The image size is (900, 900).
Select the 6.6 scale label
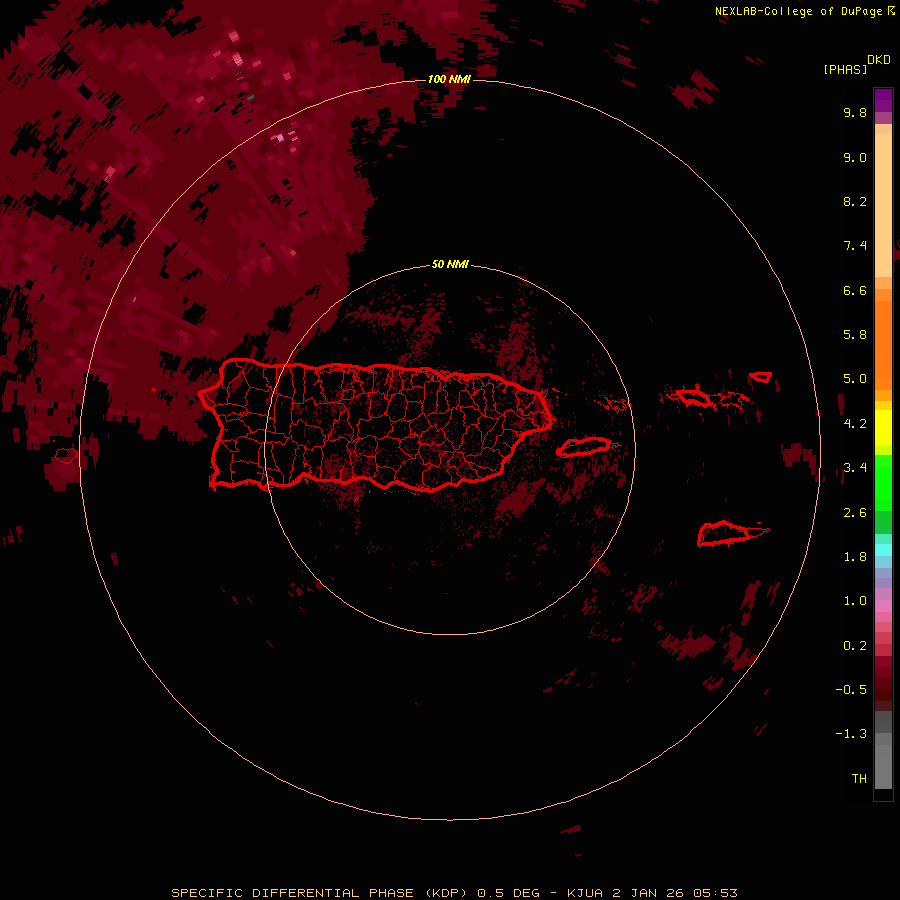click(855, 291)
